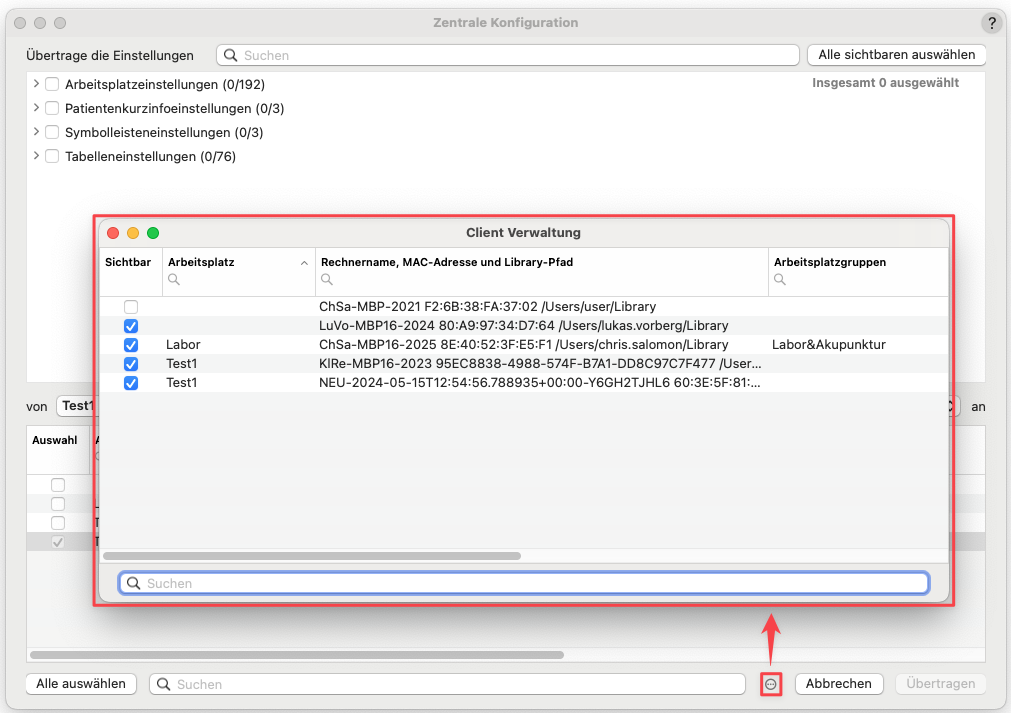
Task: Check Patientenkurzinfoeinstellungen checkbox
Action: (x=52, y=108)
